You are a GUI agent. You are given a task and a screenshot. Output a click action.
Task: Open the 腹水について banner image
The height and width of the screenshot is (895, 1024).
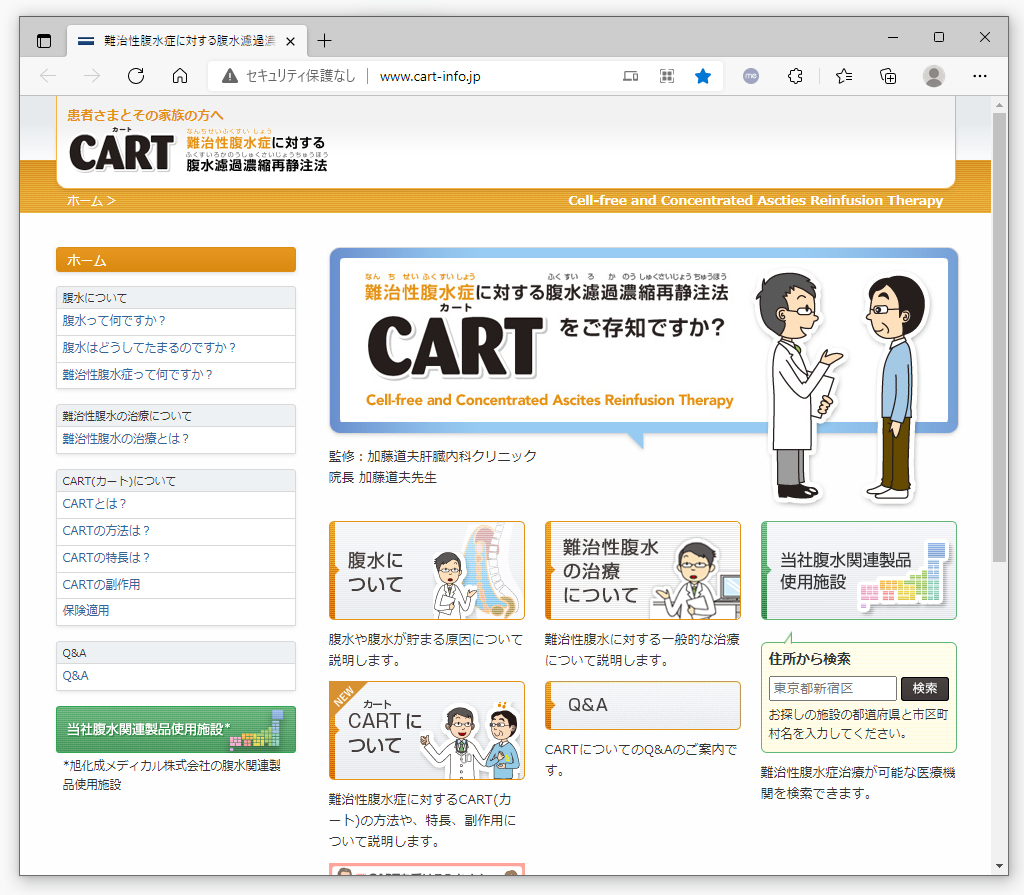(427, 571)
